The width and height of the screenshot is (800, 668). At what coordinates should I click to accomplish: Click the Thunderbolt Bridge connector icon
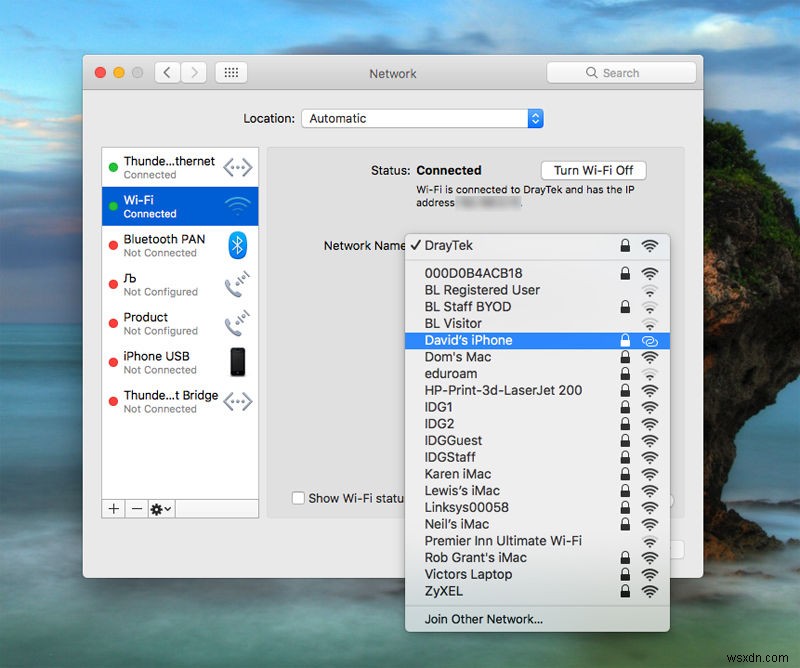click(x=239, y=402)
